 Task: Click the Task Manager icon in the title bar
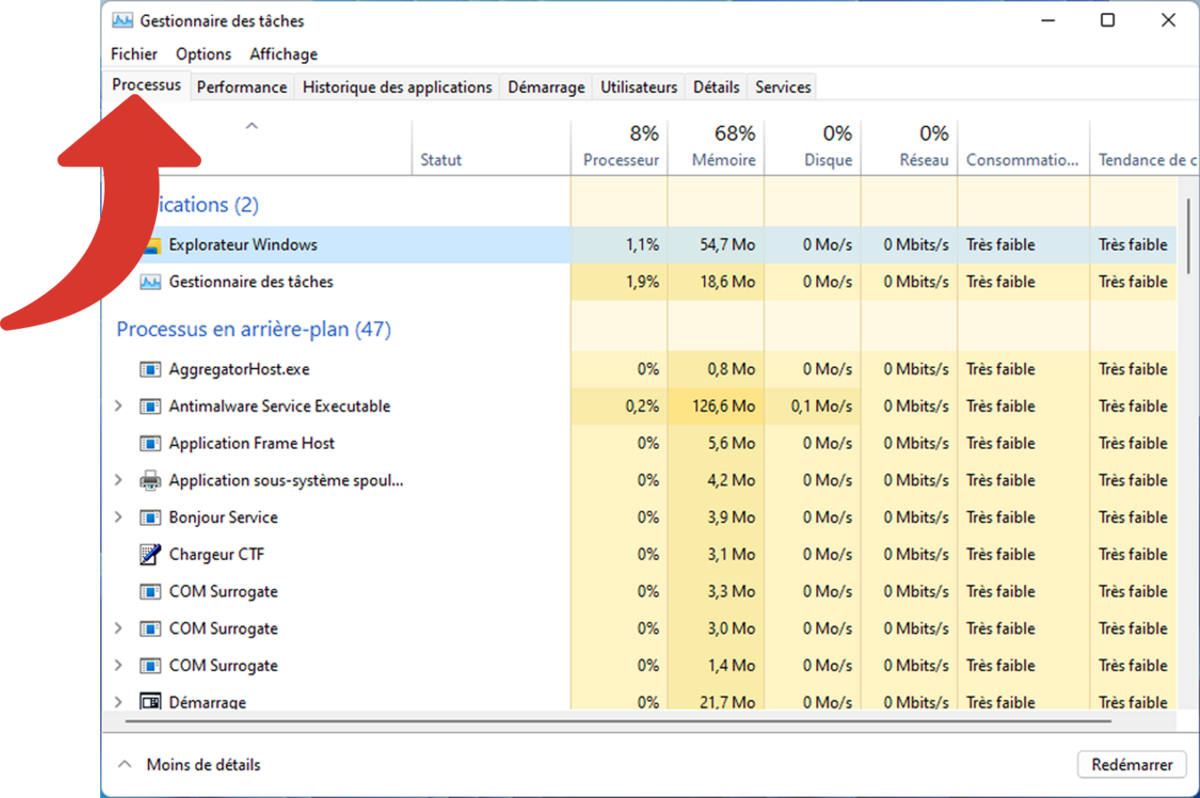click(x=123, y=20)
